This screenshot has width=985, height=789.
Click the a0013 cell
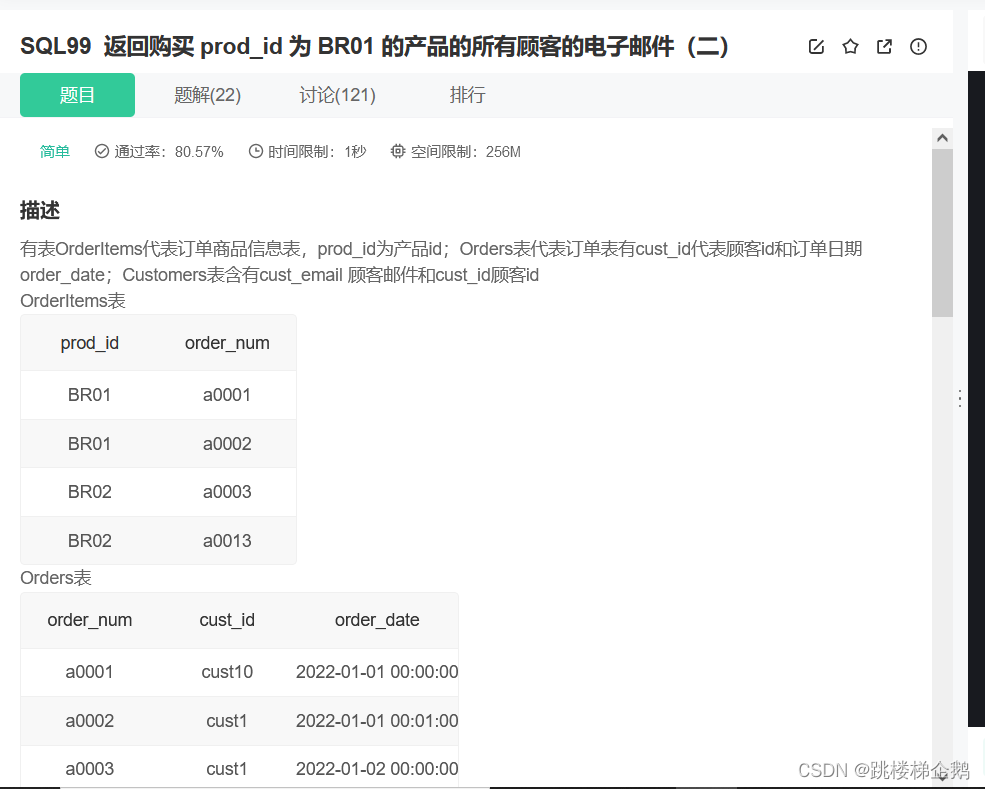click(227, 541)
